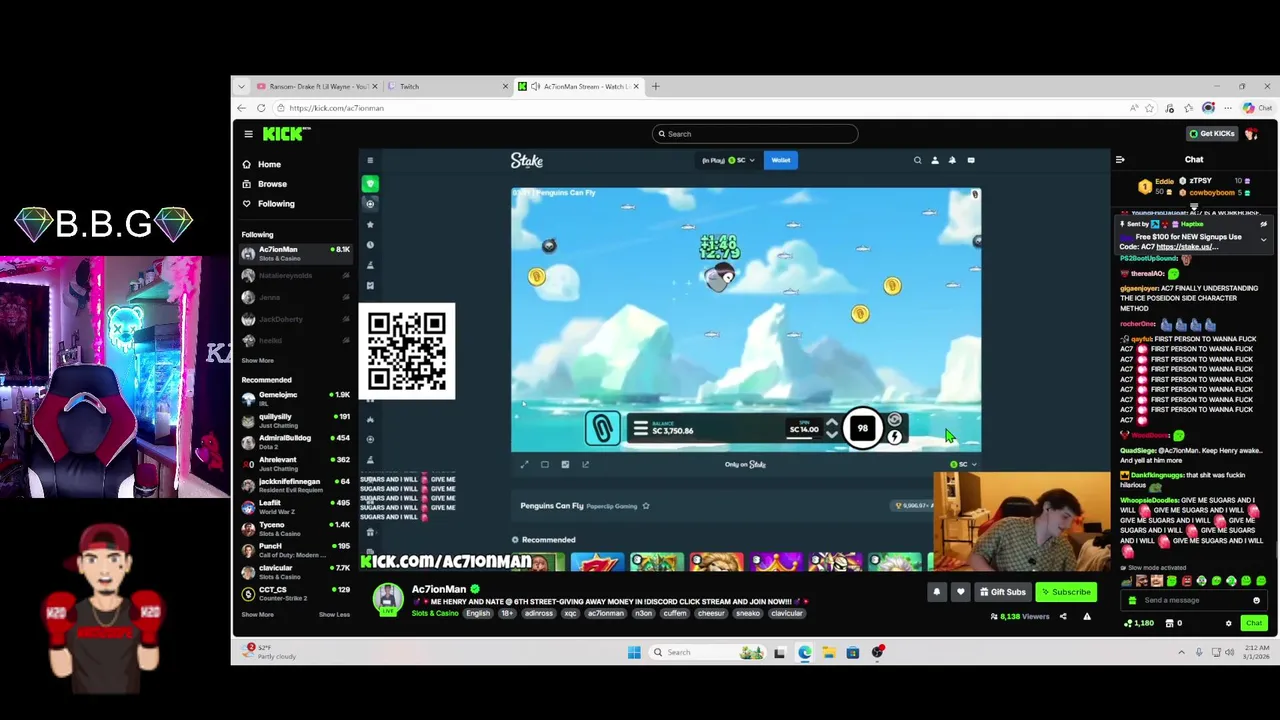Collapse the chat panel
1280x720 pixels.
(1120, 160)
